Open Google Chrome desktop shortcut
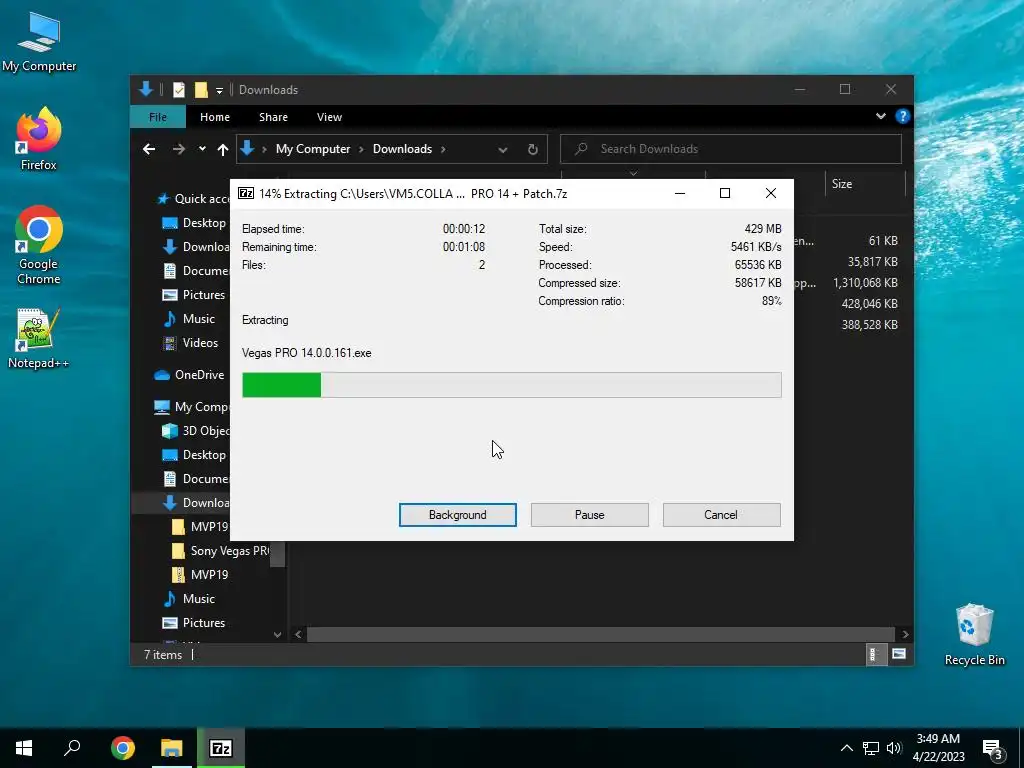This screenshot has height=768, width=1024. (39, 246)
